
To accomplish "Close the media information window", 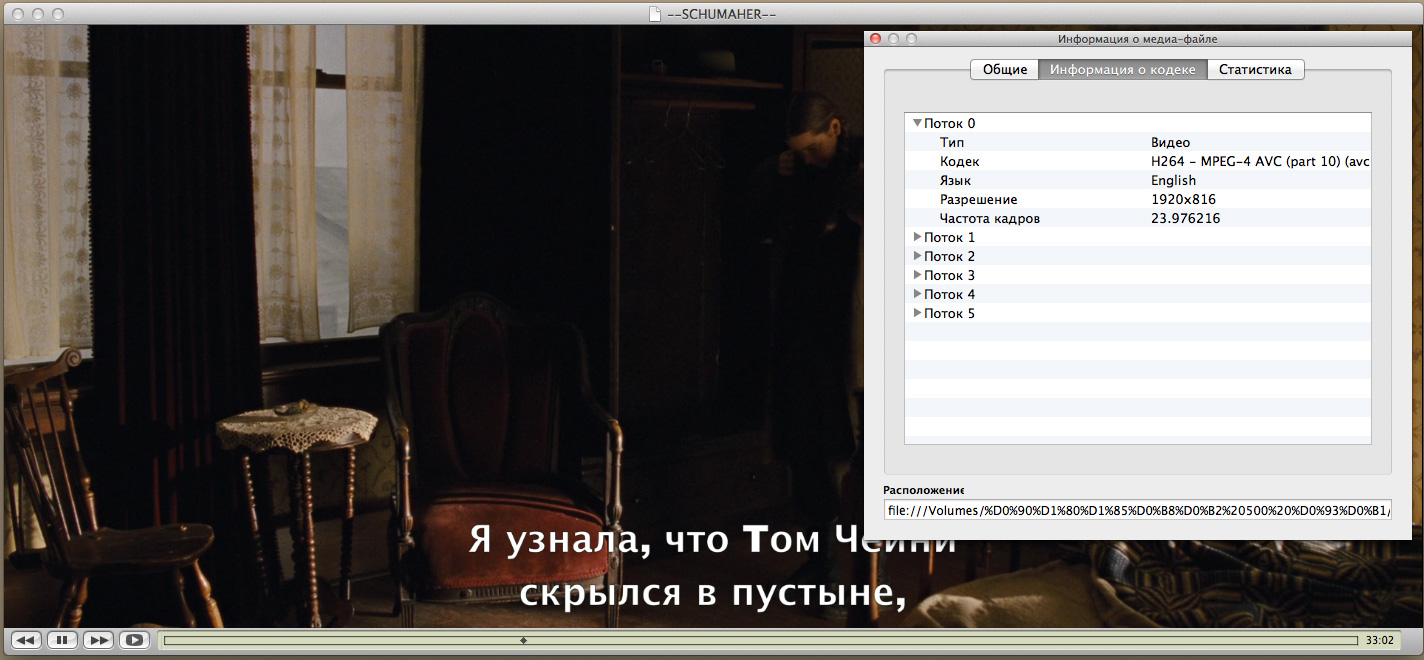I will [x=875, y=39].
